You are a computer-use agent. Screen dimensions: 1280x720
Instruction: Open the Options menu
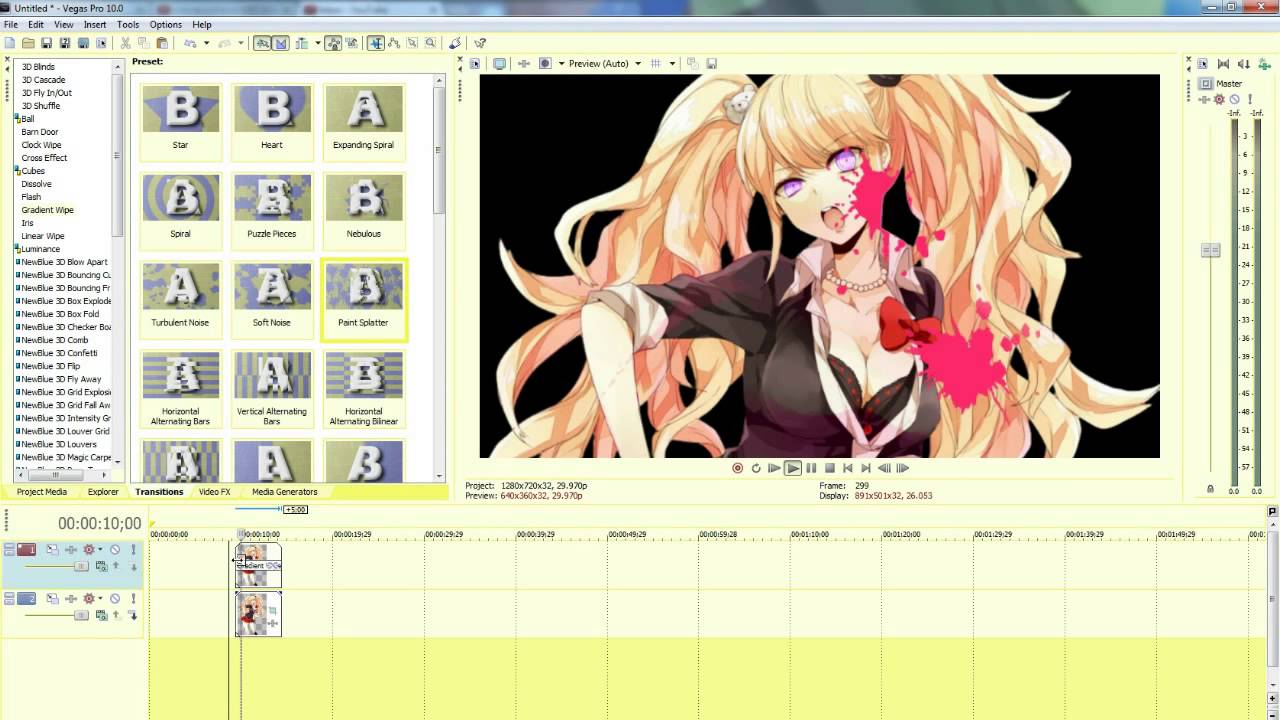[x=166, y=24]
